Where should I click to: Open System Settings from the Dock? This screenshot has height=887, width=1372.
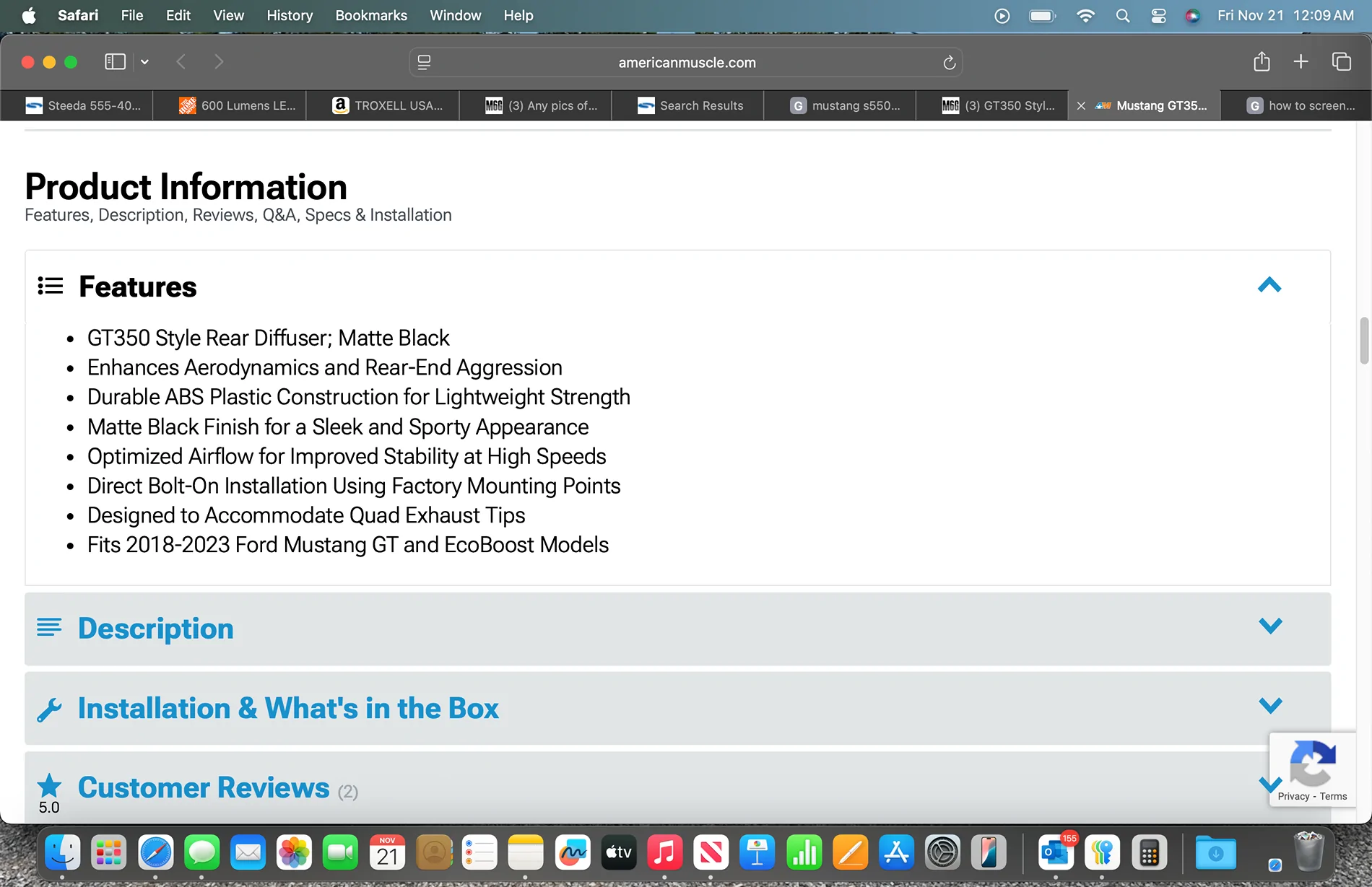click(942, 853)
